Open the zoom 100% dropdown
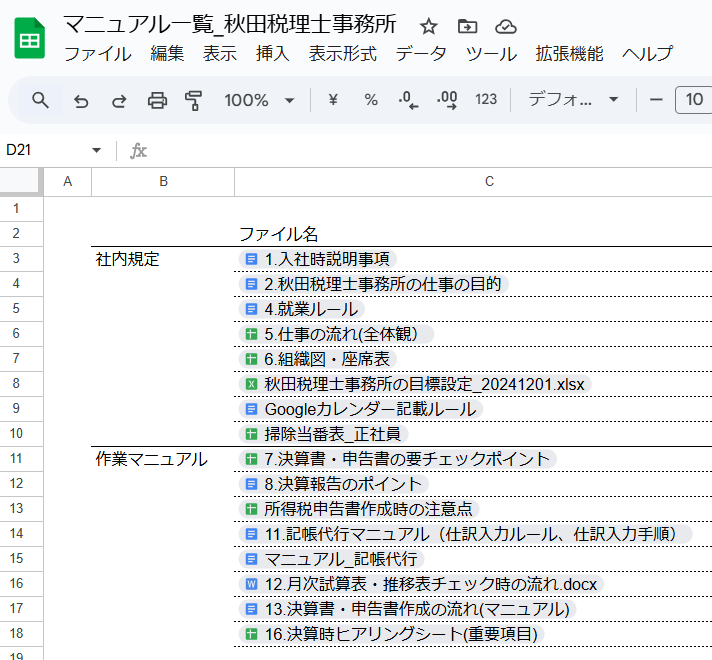Screen dimensions: 712x660 point(259,100)
